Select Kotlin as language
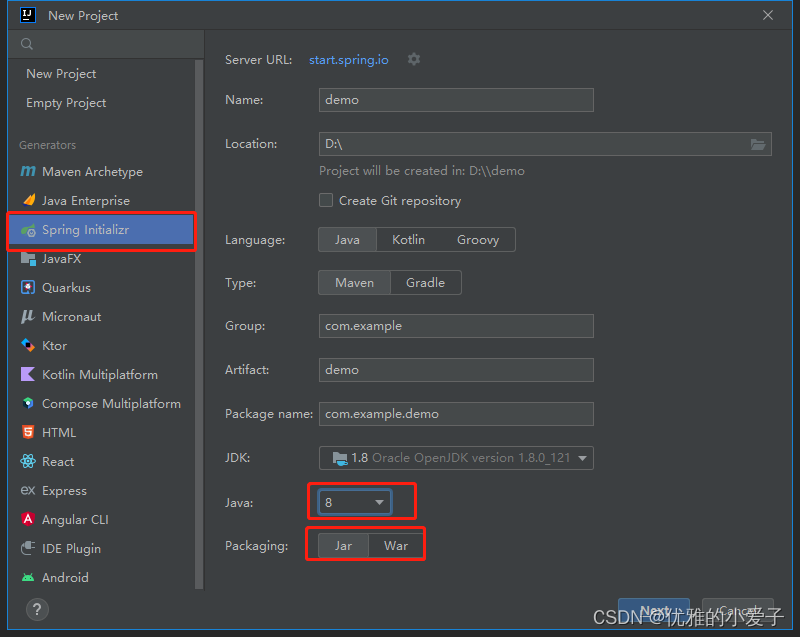Viewport: 800px width, 637px height. [408, 240]
